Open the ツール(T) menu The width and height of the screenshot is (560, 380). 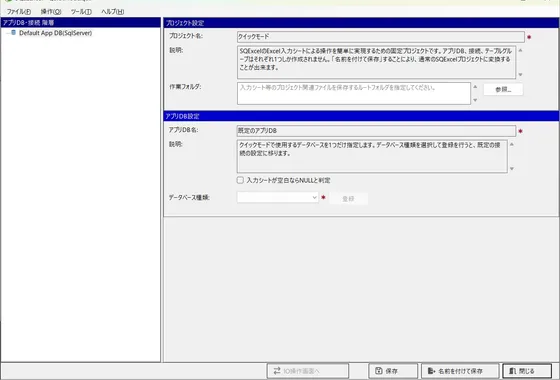(x=81, y=12)
